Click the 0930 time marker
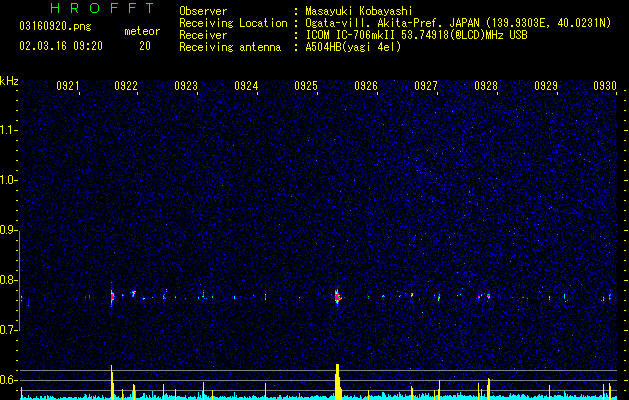 (x=605, y=85)
